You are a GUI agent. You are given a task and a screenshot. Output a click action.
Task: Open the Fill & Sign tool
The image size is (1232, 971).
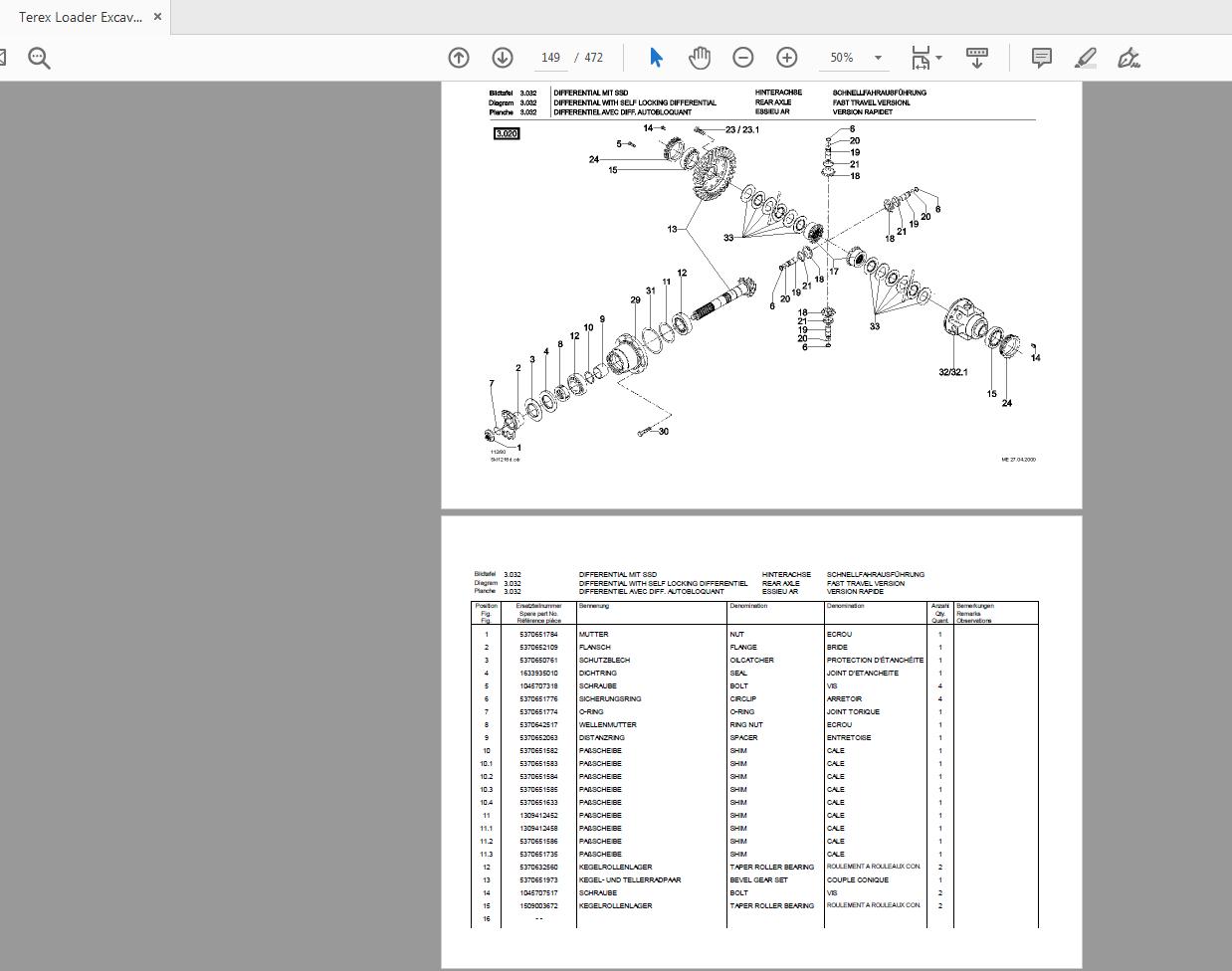tap(1129, 58)
